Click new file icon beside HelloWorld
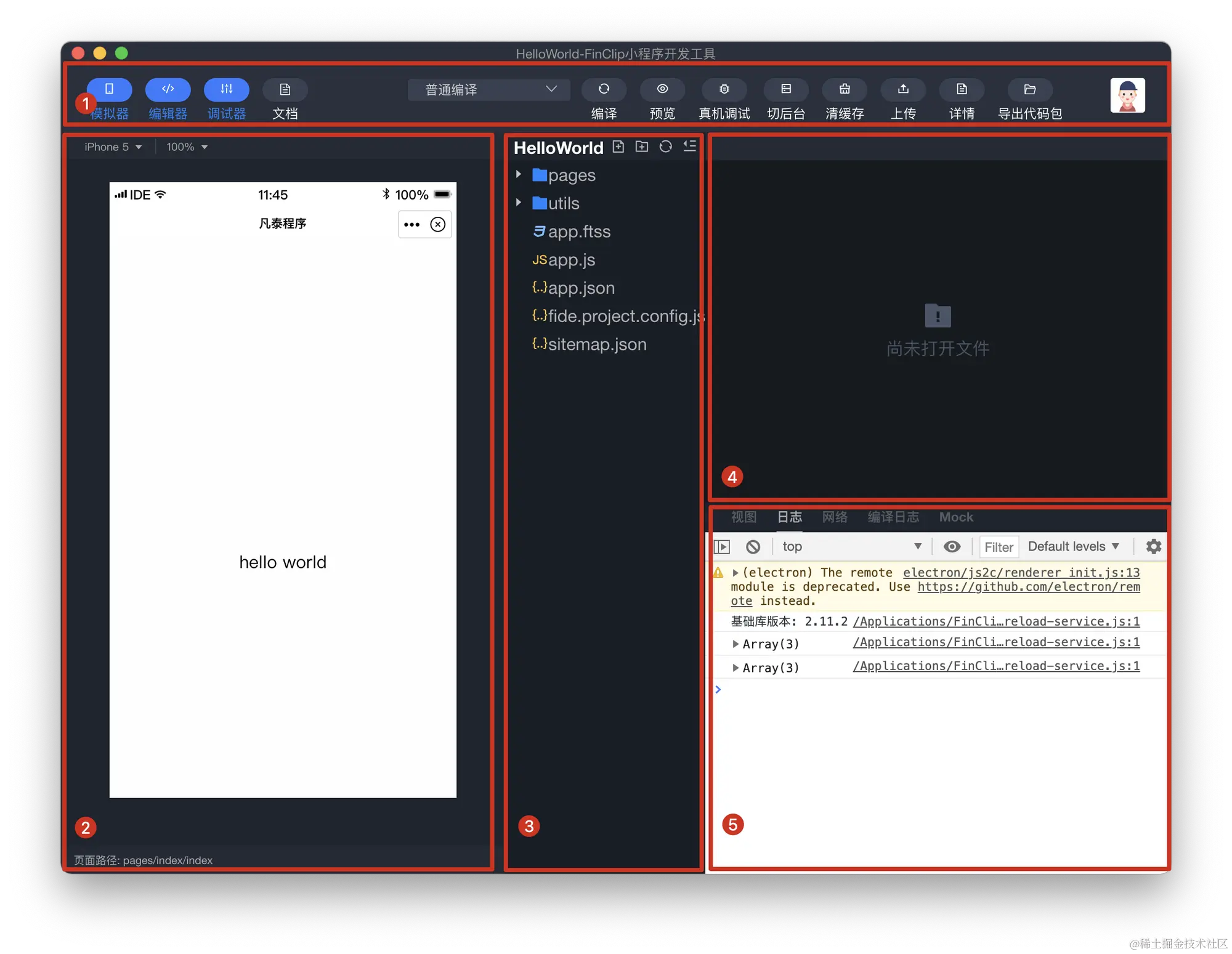 click(x=618, y=147)
